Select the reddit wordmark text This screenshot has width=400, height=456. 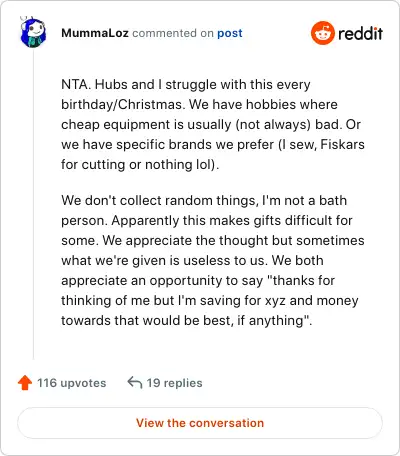pyautogui.click(x=360, y=33)
